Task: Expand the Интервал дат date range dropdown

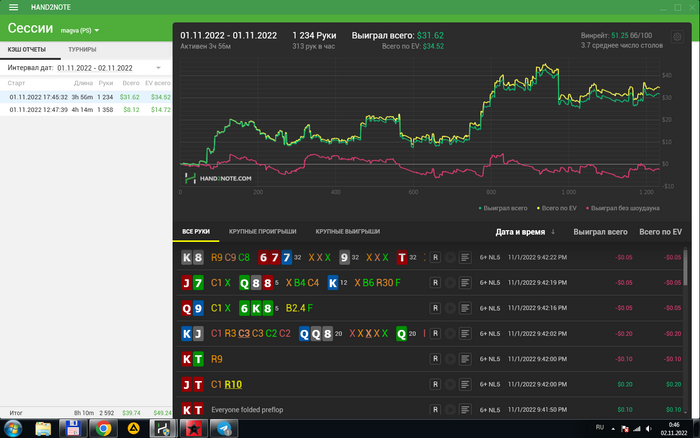Action: 158,68
